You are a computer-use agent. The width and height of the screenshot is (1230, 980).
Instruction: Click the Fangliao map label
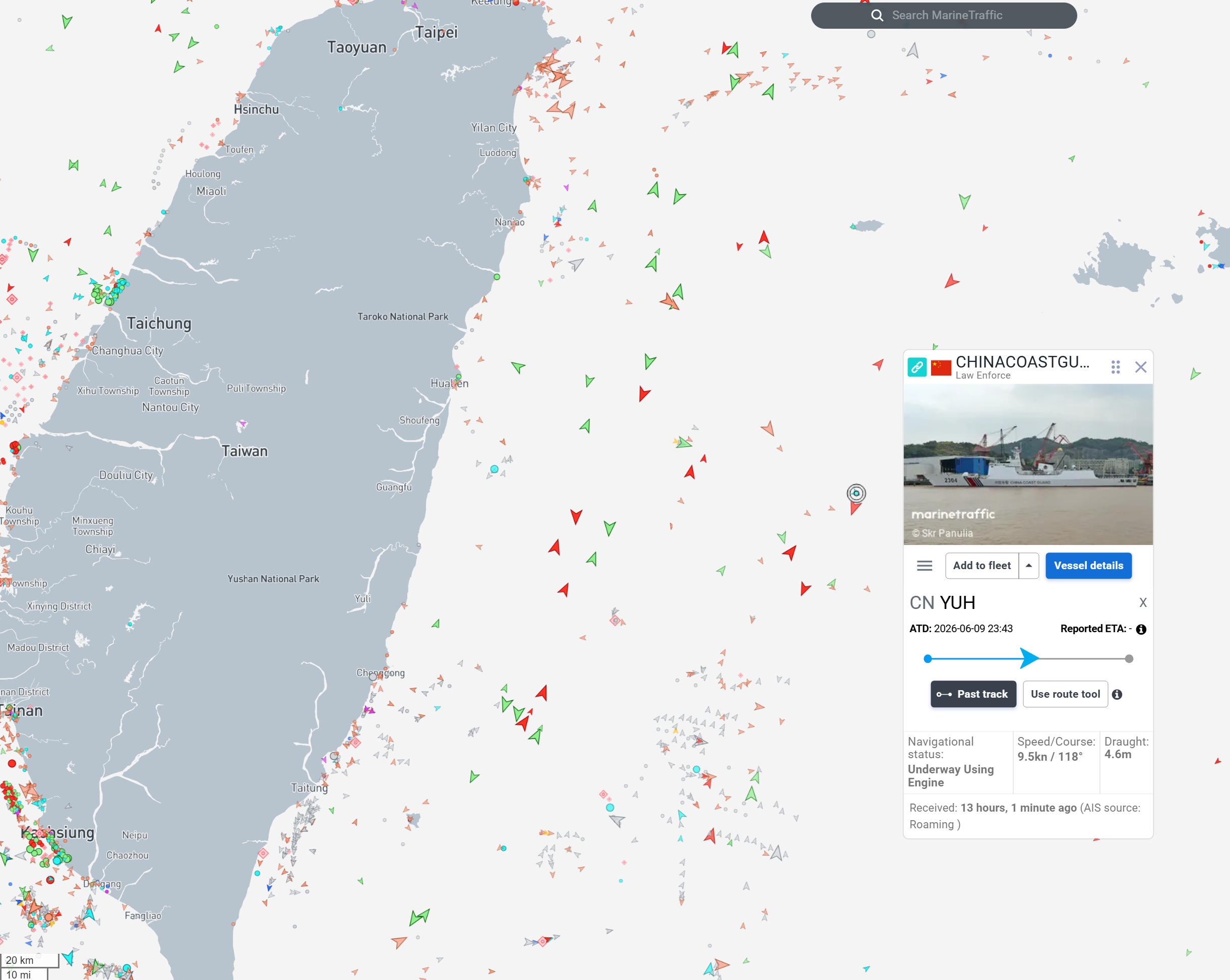tap(143, 915)
